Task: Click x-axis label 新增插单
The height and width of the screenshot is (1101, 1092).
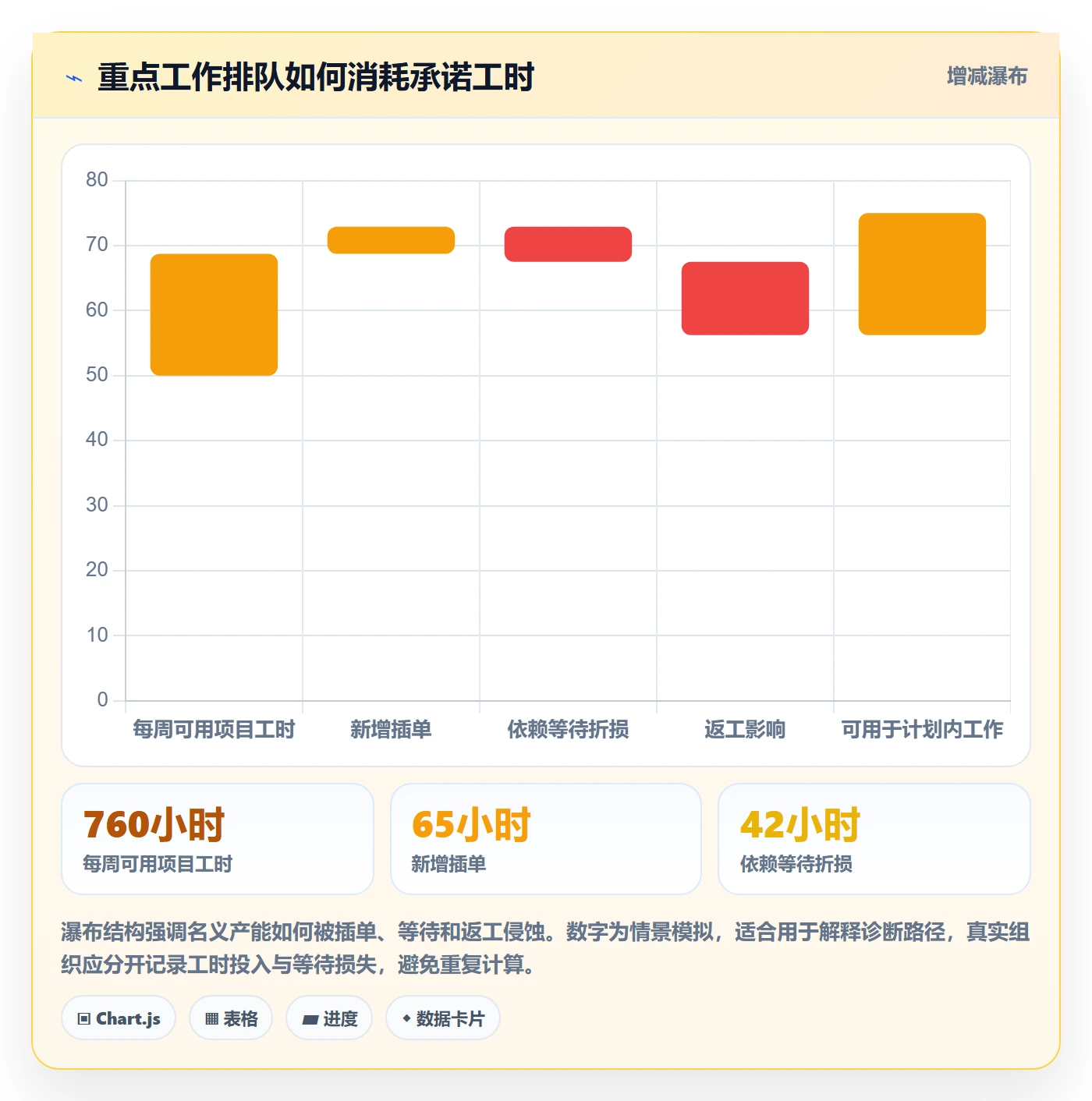Action: point(391,730)
